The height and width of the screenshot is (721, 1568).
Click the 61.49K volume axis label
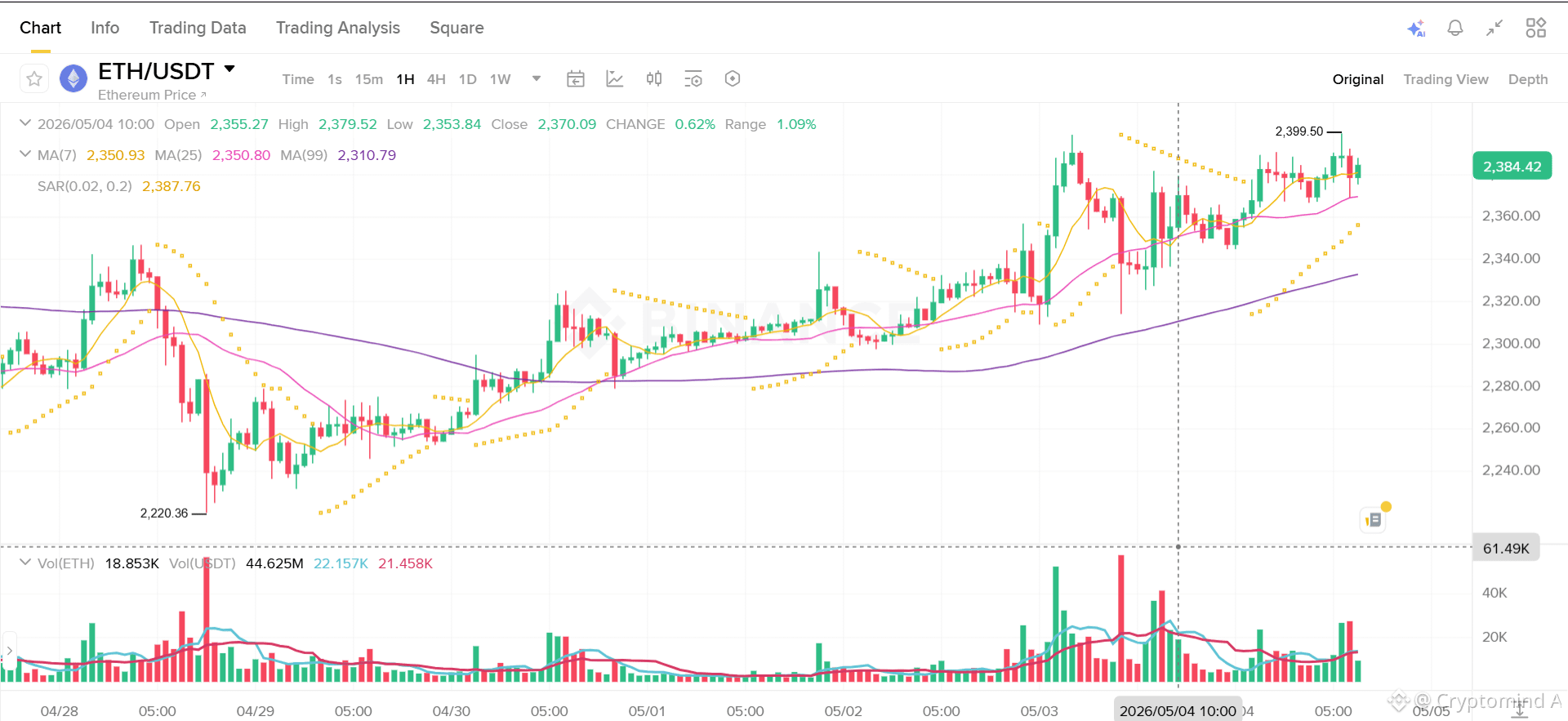pos(1506,549)
